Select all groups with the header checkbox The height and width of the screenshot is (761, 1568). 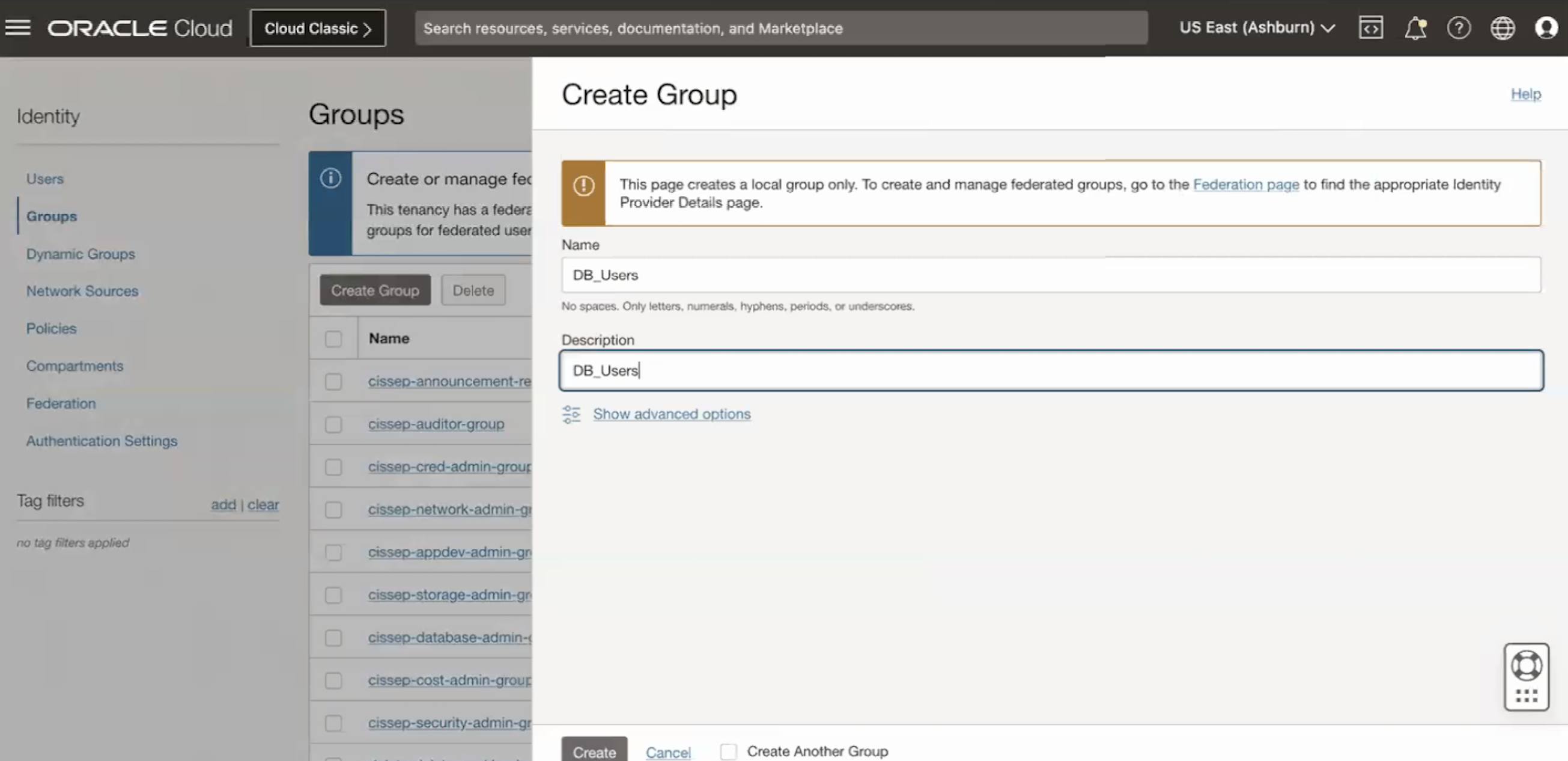[333, 338]
